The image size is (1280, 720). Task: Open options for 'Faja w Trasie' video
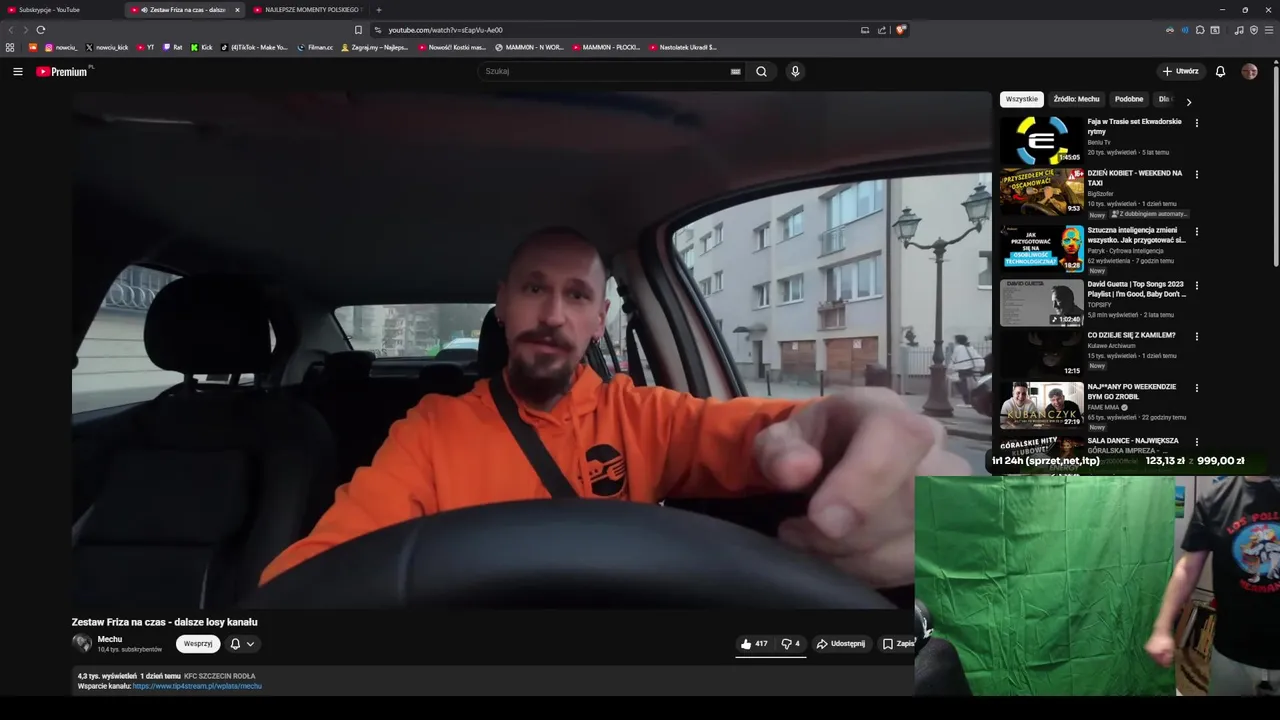click(x=1197, y=123)
